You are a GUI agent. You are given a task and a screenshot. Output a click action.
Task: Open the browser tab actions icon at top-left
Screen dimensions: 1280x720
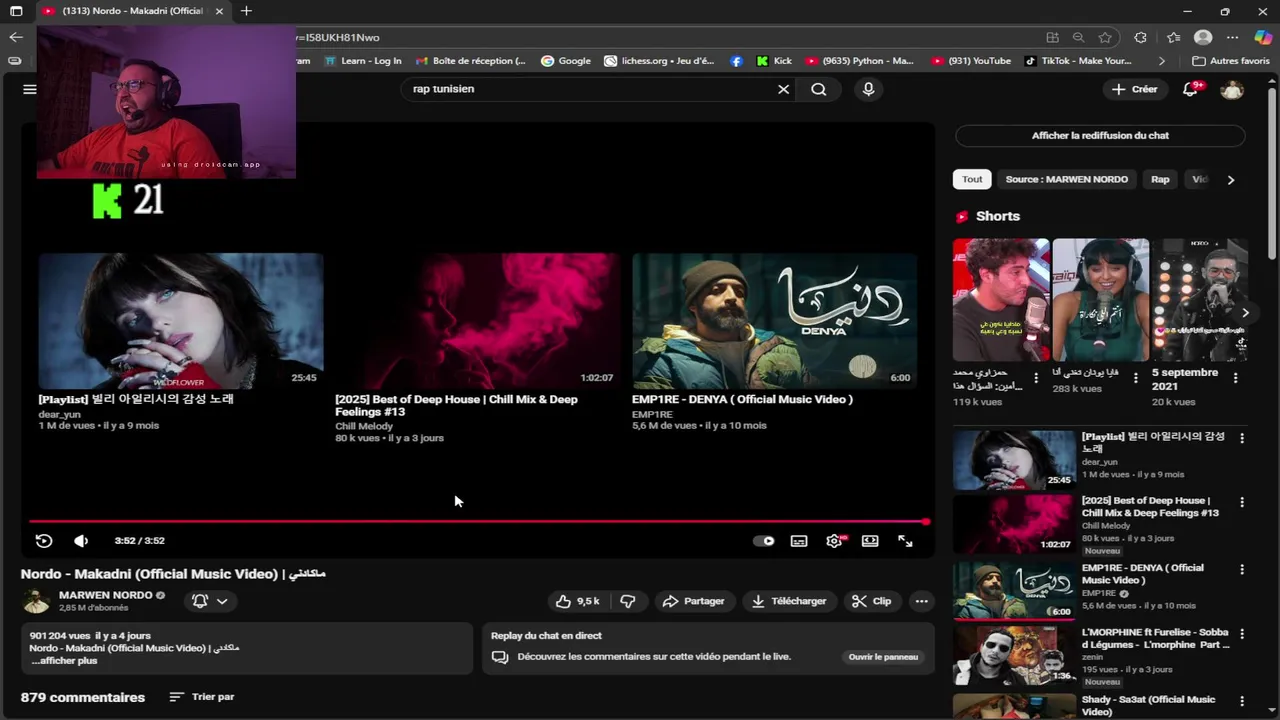16,11
